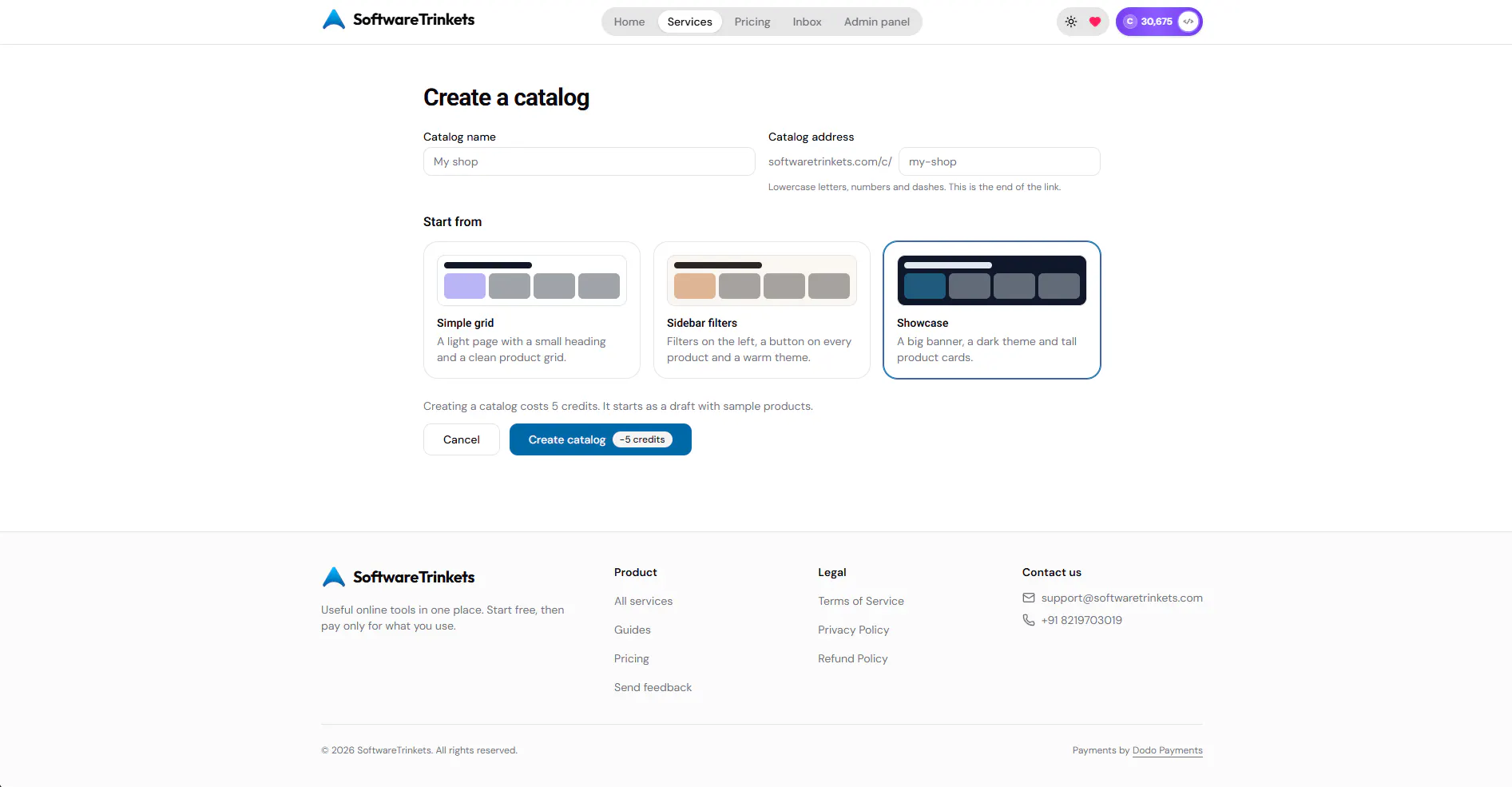Open the Guides footer link
The image size is (1512, 787).
[x=633, y=630]
